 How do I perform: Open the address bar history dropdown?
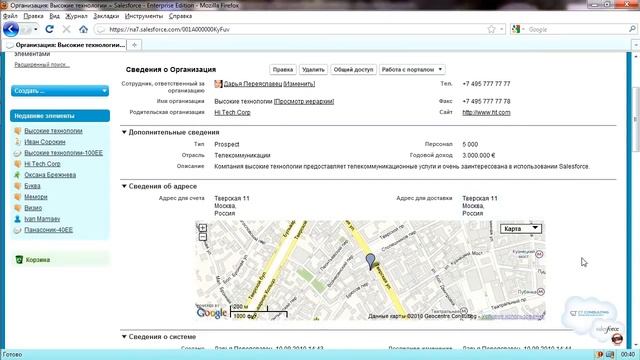pyautogui.click(x=502, y=29)
